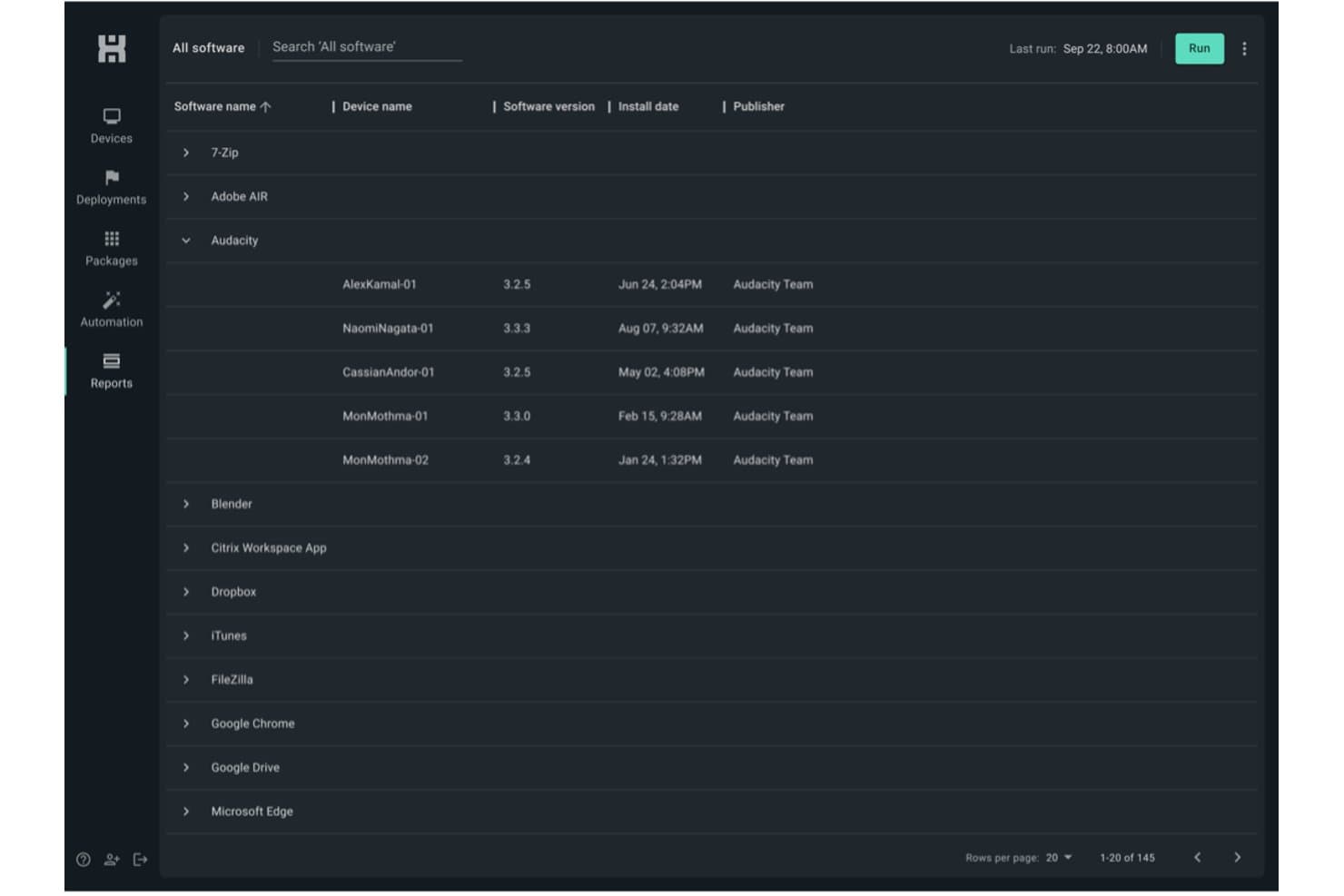Open the three-dot more options menu
The image size is (1344, 896).
coord(1244,49)
